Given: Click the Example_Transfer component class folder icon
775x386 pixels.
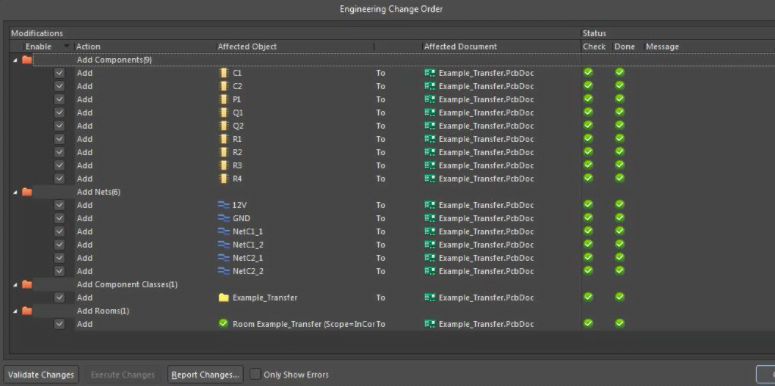Looking at the screenshot, I should click(223, 298).
